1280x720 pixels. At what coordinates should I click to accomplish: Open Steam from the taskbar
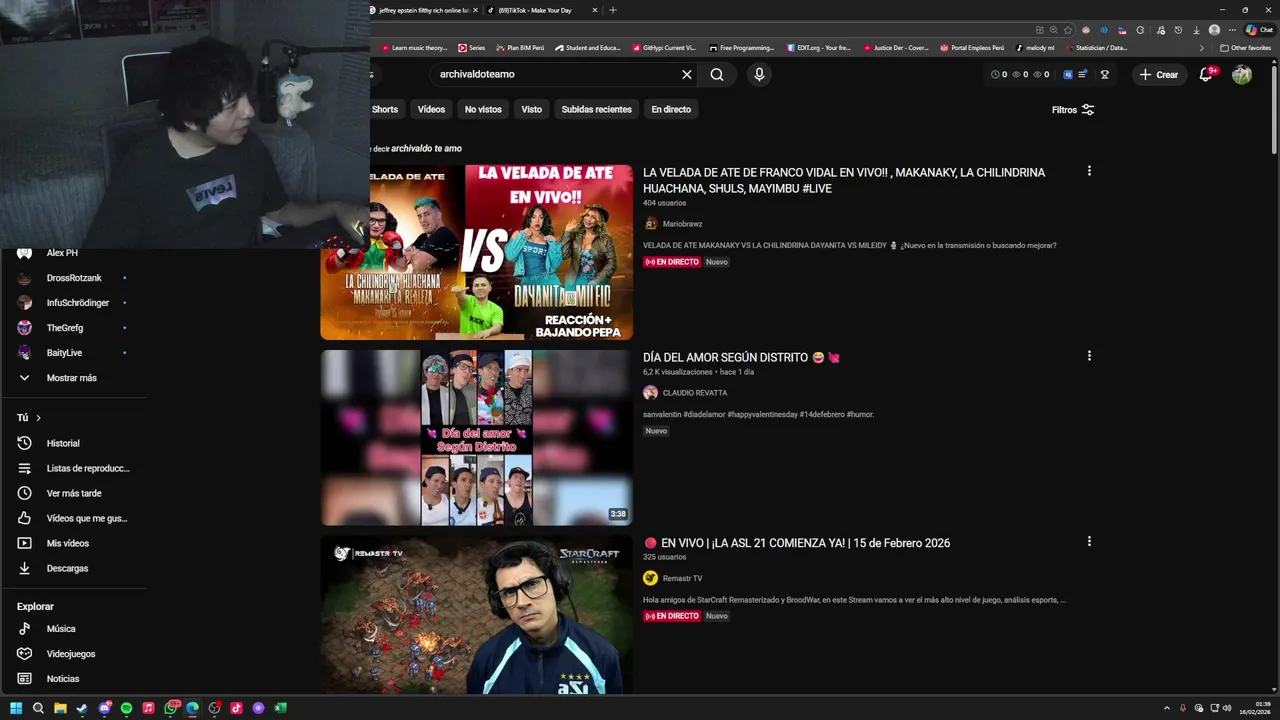coord(82,708)
